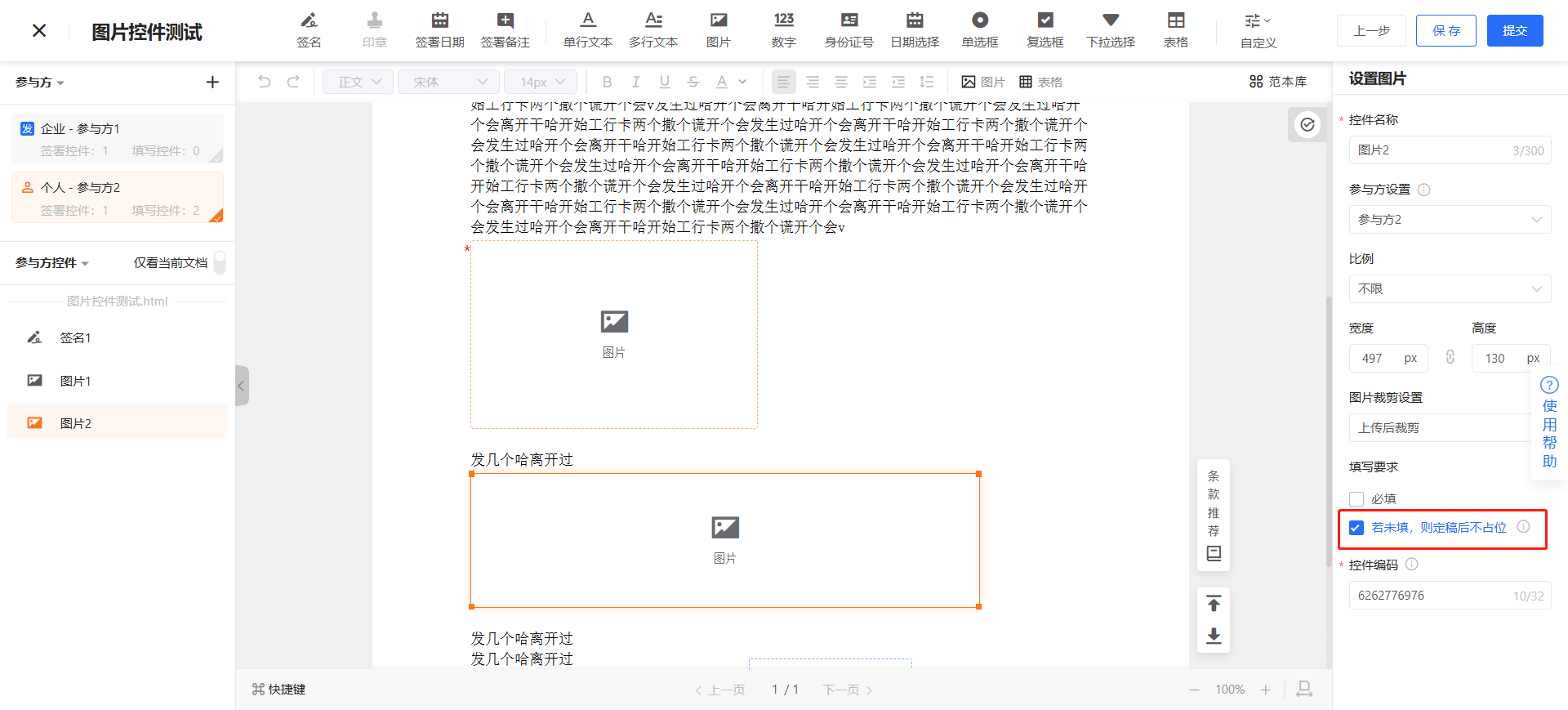Insert a 图片 control from top toolbar
The image size is (1568, 710).
pyautogui.click(x=719, y=30)
